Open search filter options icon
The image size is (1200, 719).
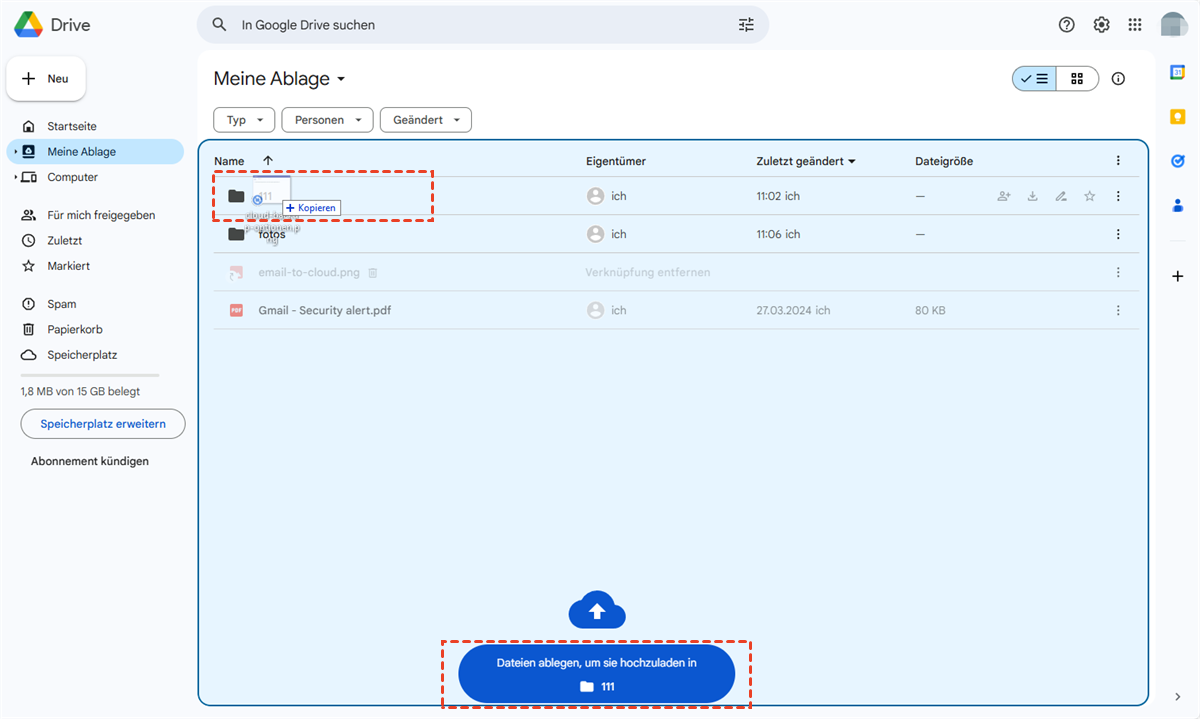click(x=746, y=25)
